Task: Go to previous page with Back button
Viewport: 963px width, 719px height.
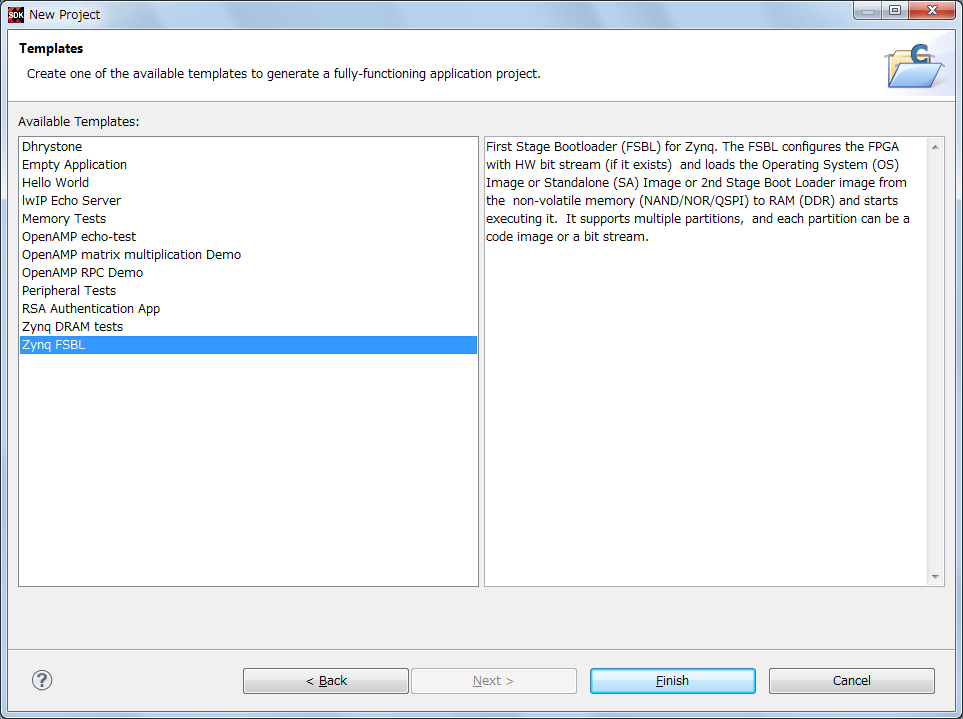Action: (x=325, y=681)
